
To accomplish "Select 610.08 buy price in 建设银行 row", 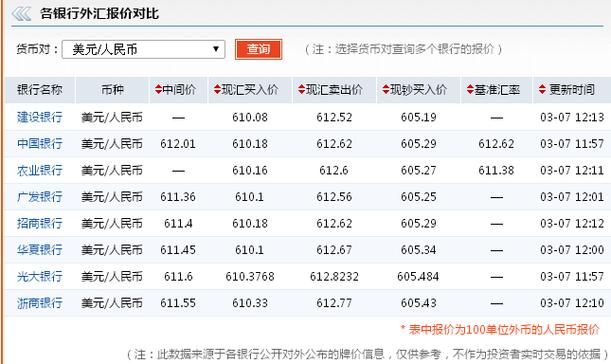I will [250, 117].
